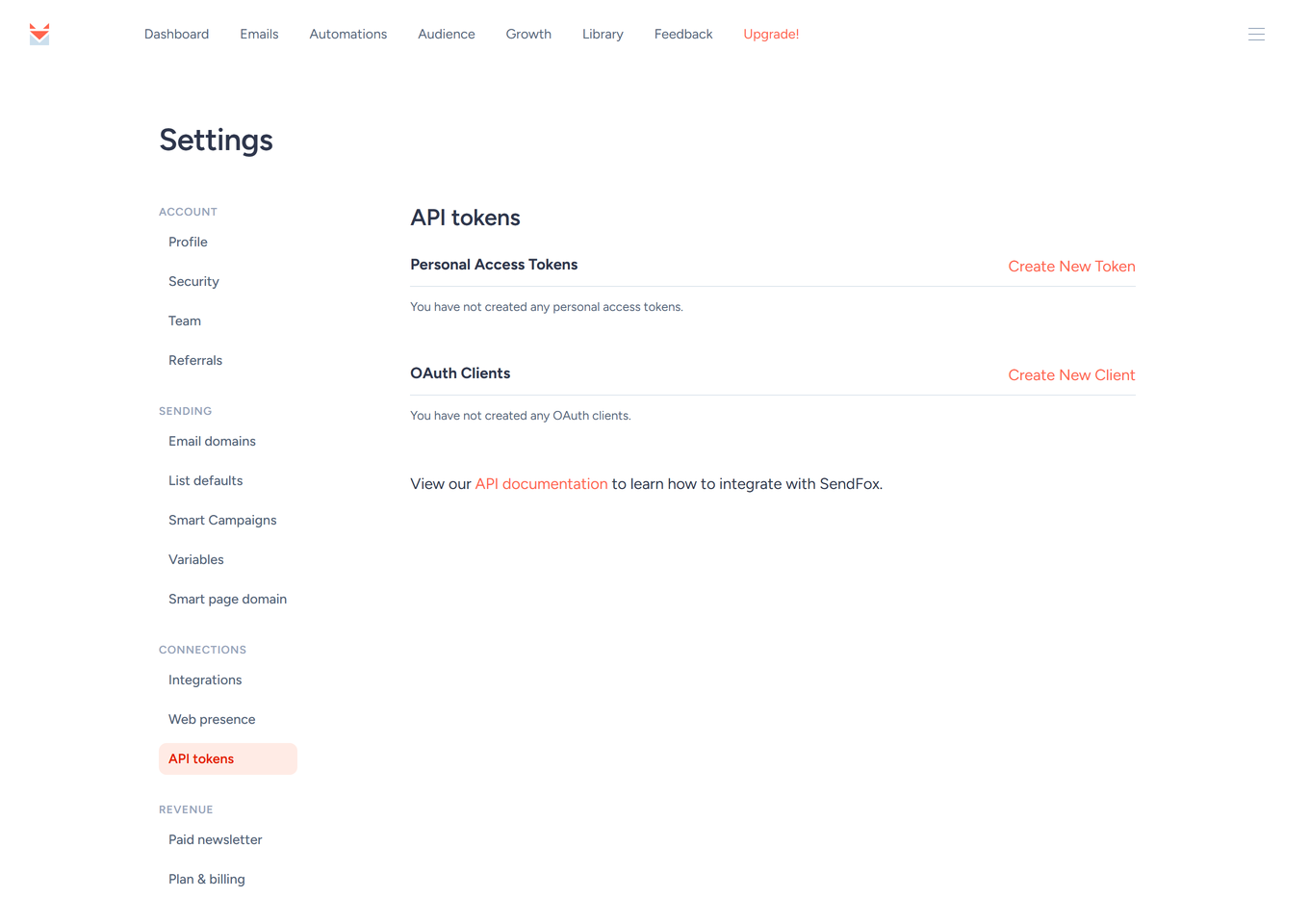This screenshot has height=924, width=1309.
Task: Navigate to Growth
Action: (x=528, y=34)
